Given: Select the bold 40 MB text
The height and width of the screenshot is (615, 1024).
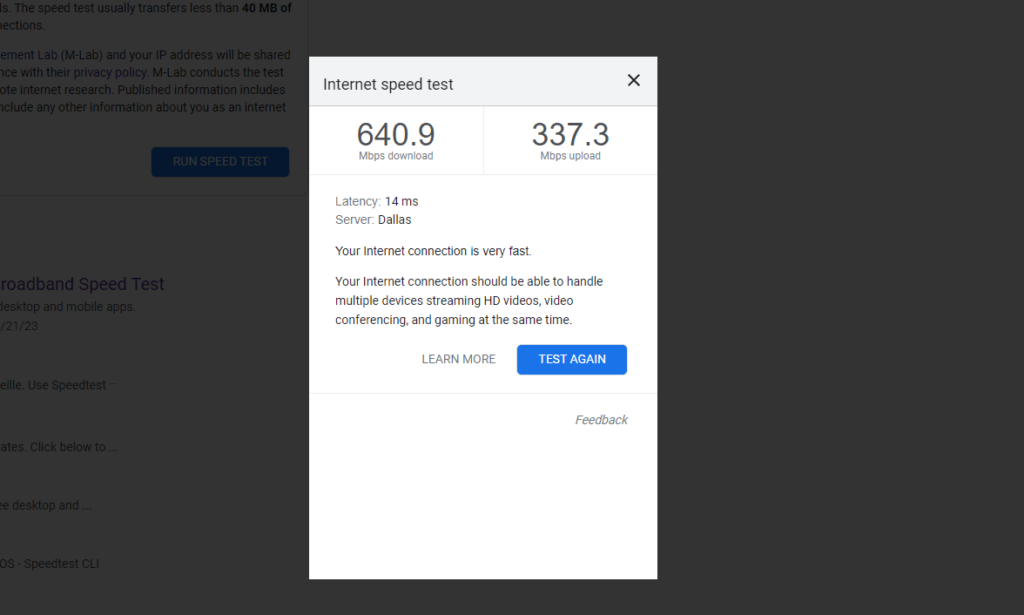Looking at the screenshot, I should [260, 7].
